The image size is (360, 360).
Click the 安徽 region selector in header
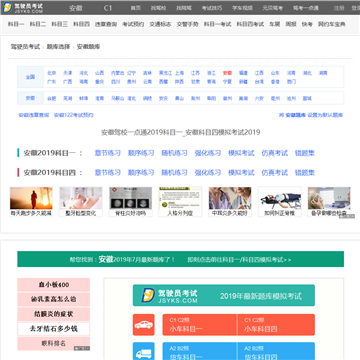pos(76,8)
